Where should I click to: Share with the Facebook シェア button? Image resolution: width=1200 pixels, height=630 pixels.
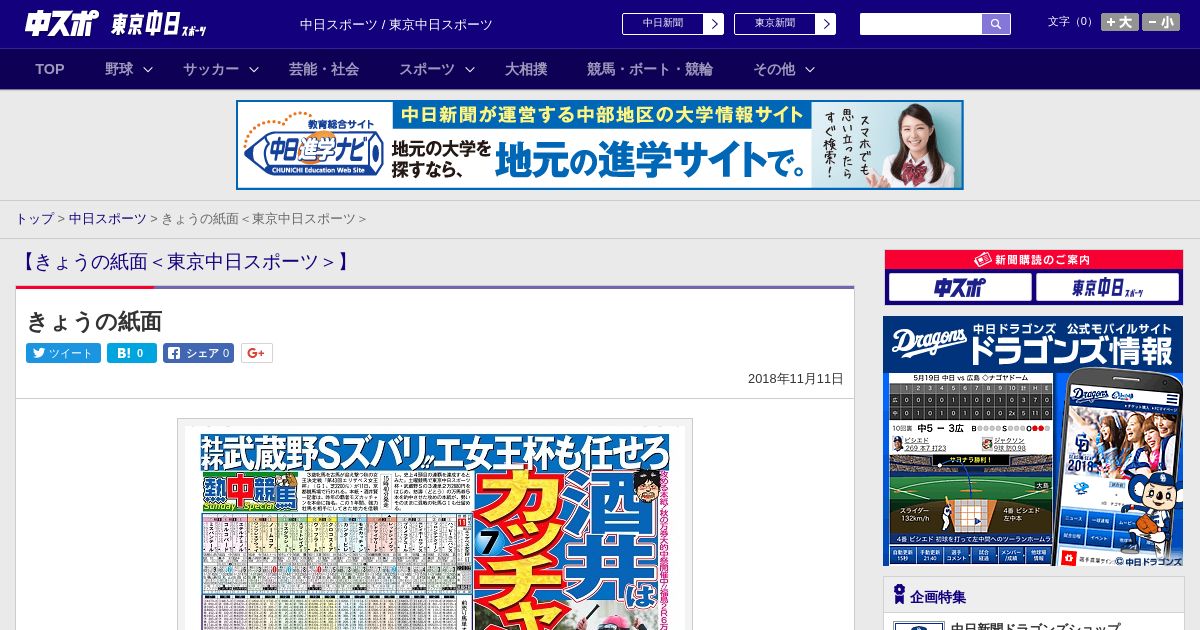coord(199,353)
